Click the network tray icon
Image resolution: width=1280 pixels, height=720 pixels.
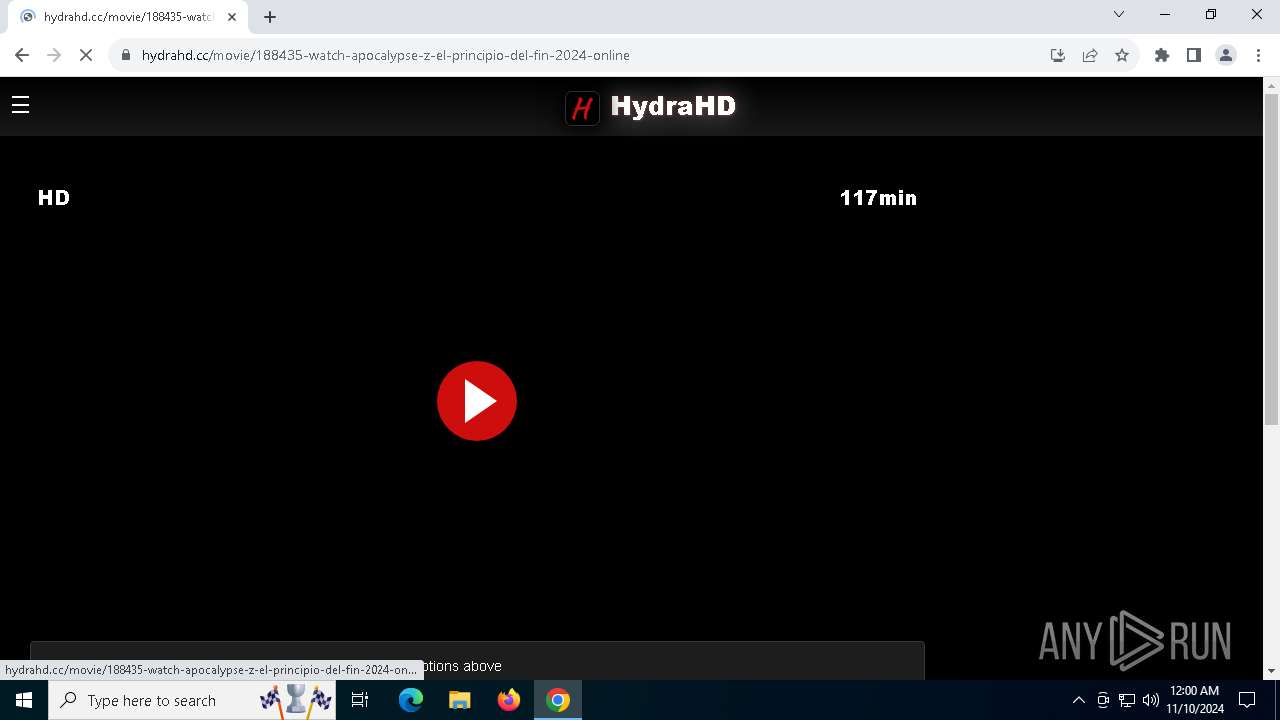pos(1127,700)
